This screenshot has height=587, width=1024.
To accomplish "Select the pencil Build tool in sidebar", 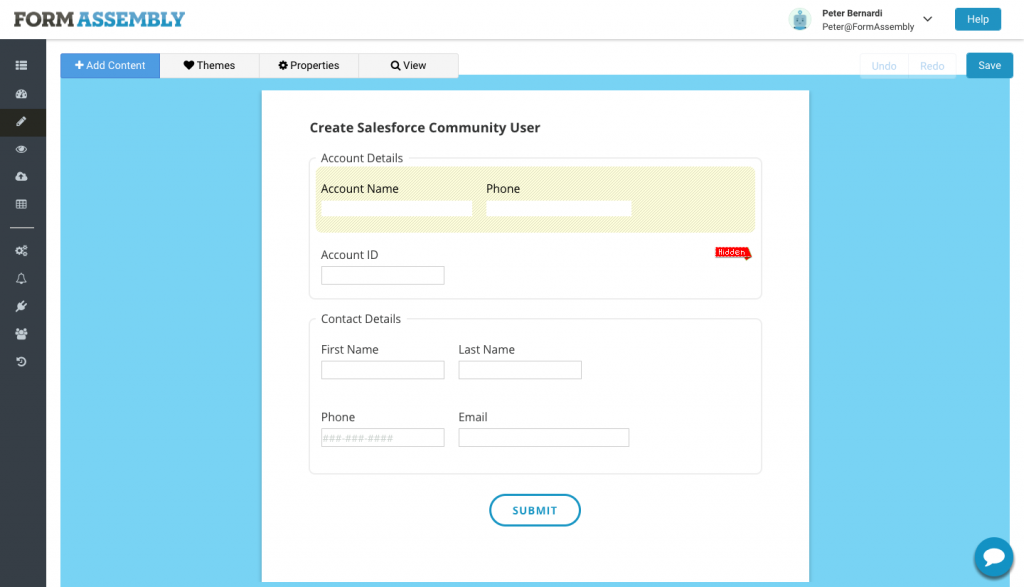I will [x=22, y=122].
